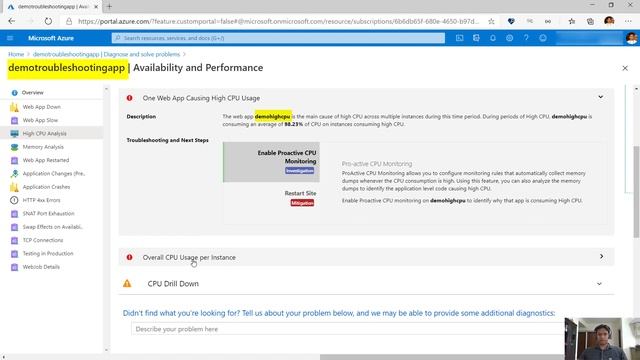
Task: Open the Application Changes detector
Action: [x=53, y=173]
